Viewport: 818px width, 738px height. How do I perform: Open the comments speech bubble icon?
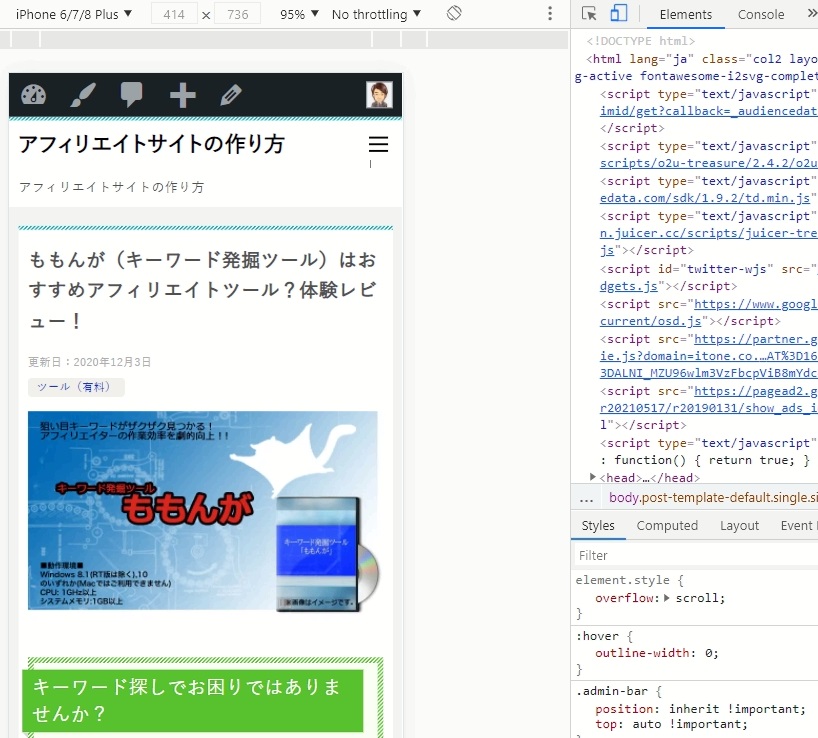131,95
